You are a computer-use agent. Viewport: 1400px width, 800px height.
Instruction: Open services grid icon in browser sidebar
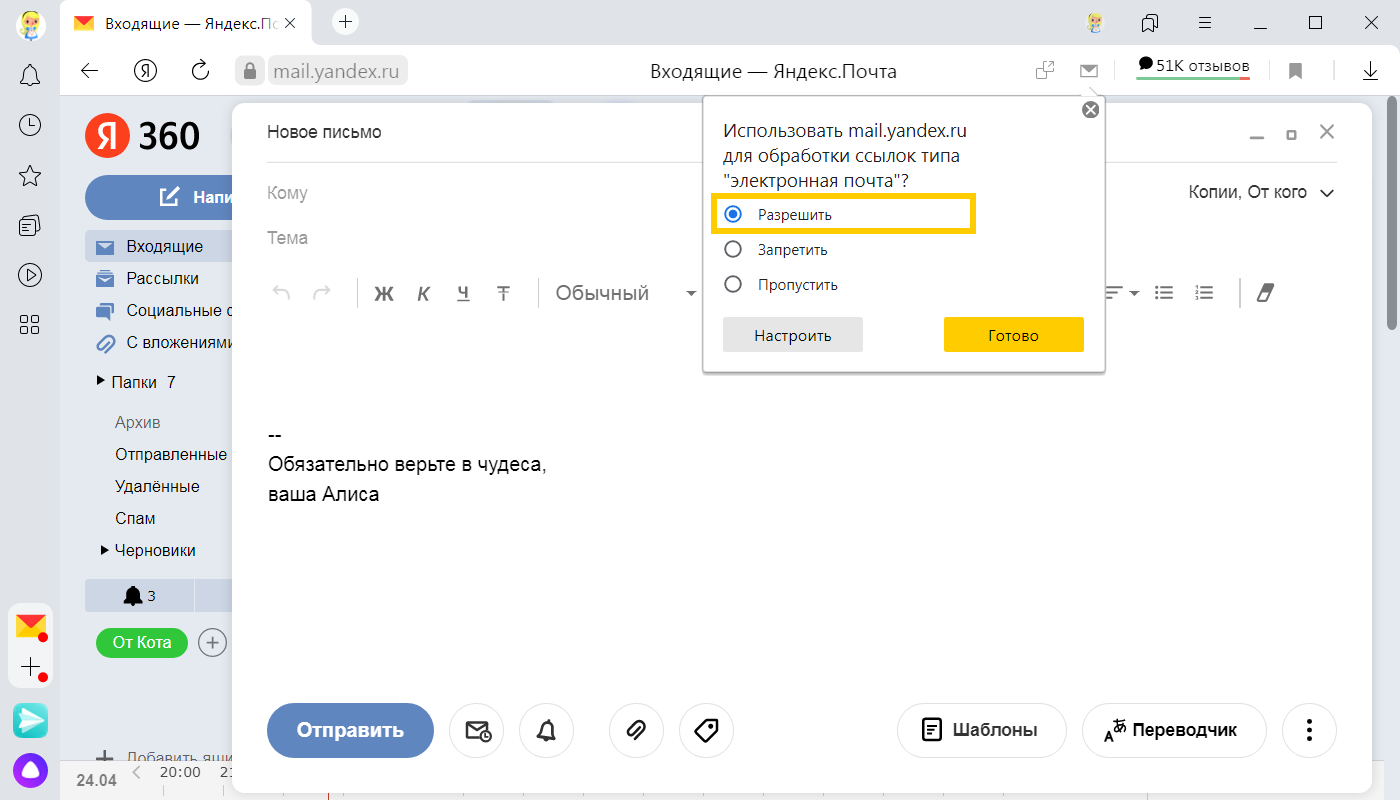(30, 324)
